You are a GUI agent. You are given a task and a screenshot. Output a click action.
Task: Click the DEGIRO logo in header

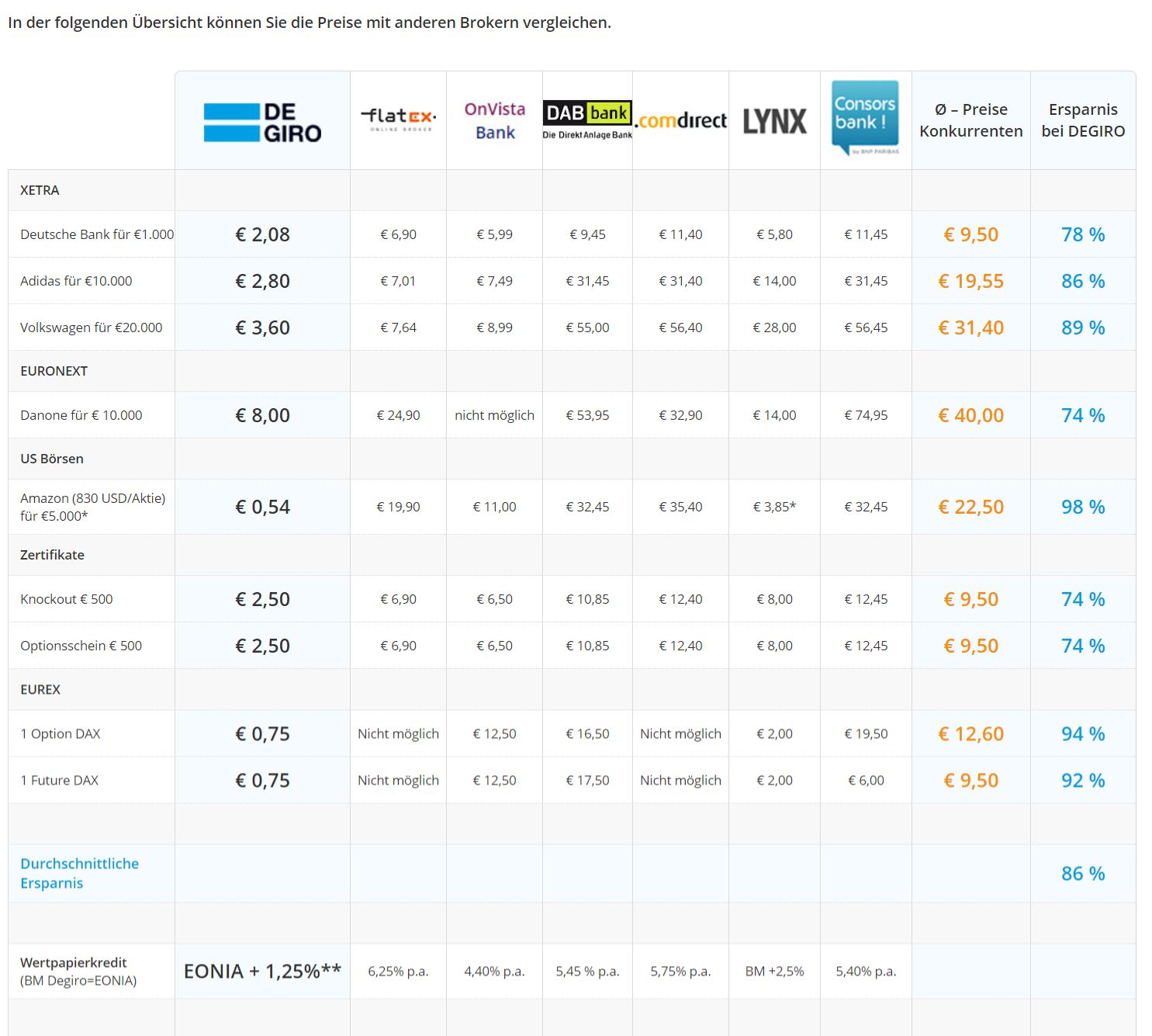(x=262, y=123)
